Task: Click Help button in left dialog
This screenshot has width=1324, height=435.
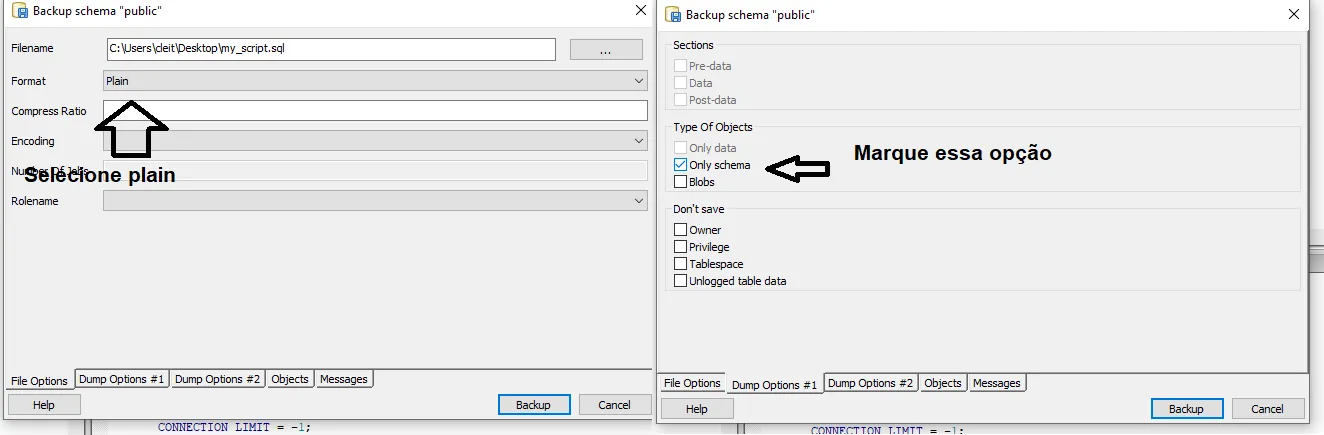Action: (x=44, y=405)
